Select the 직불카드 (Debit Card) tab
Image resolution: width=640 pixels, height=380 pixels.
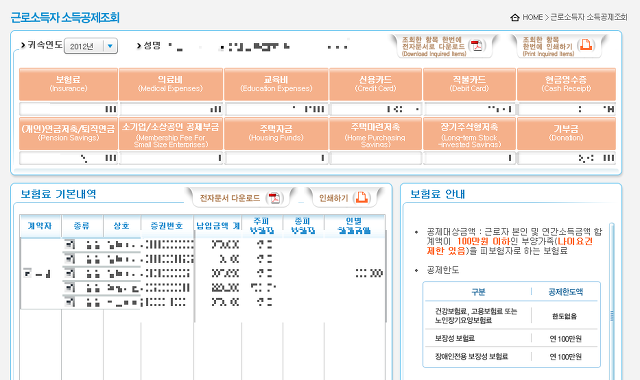469,84
